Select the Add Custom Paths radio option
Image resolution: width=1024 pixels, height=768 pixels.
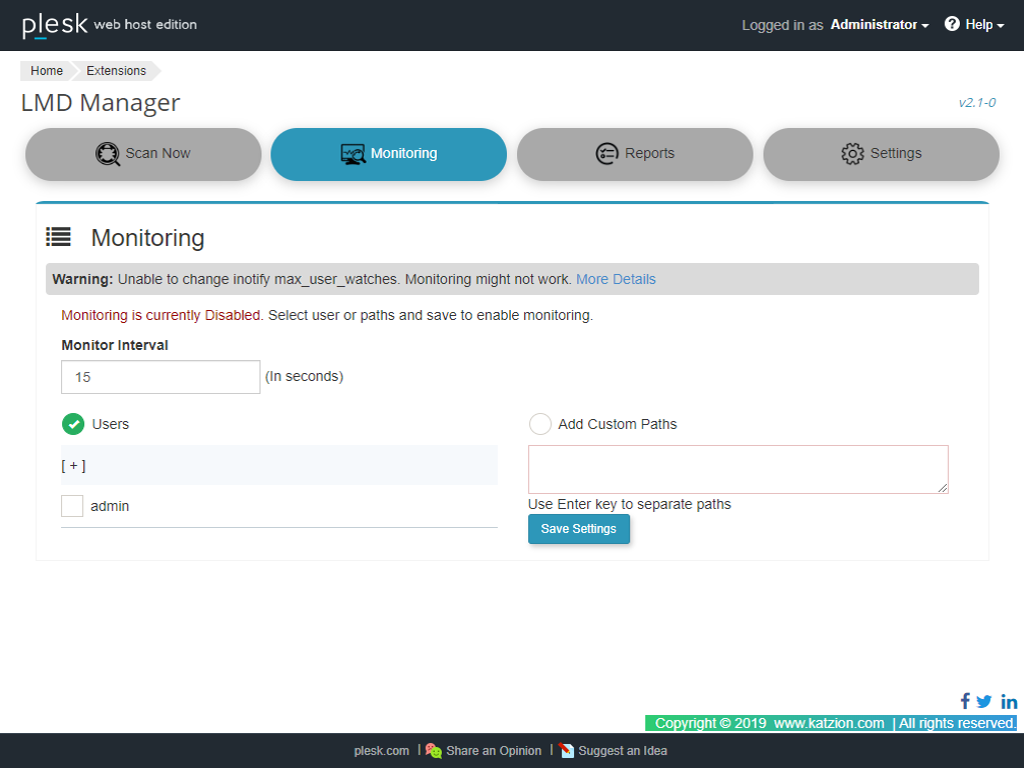tap(540, 424)
